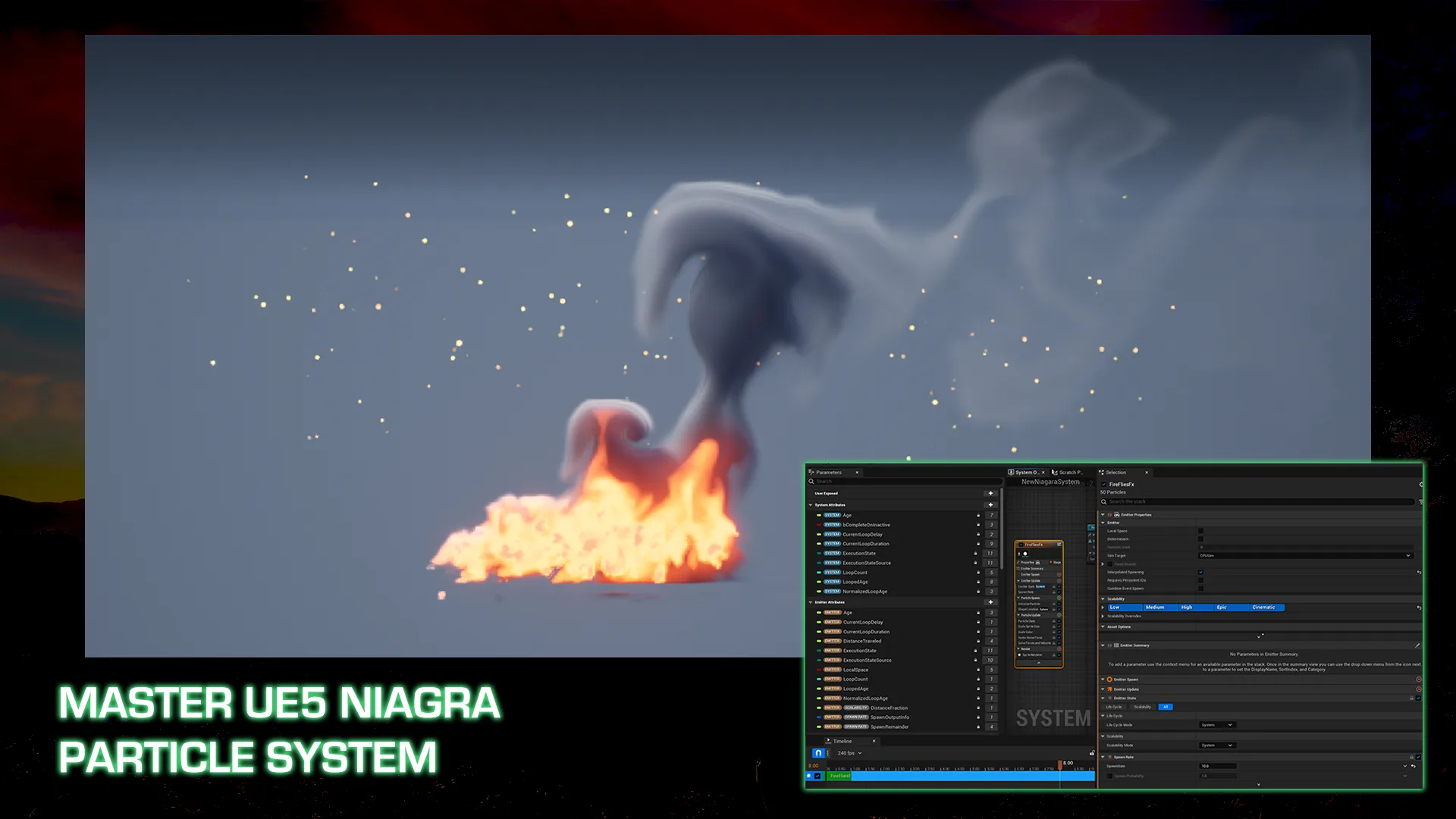
Task: Uncheck the Interpolated Spawning checkbox
Action: (x=1200, y=573)
